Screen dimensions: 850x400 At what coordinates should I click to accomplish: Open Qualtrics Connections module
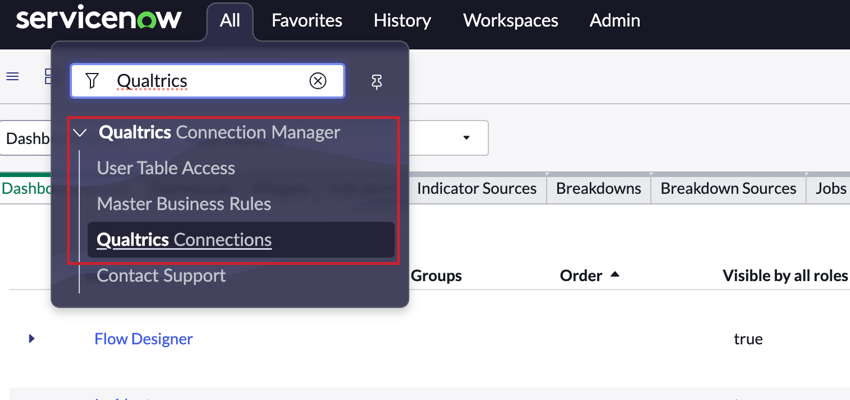pyautogui.click(x=184, y=240)
